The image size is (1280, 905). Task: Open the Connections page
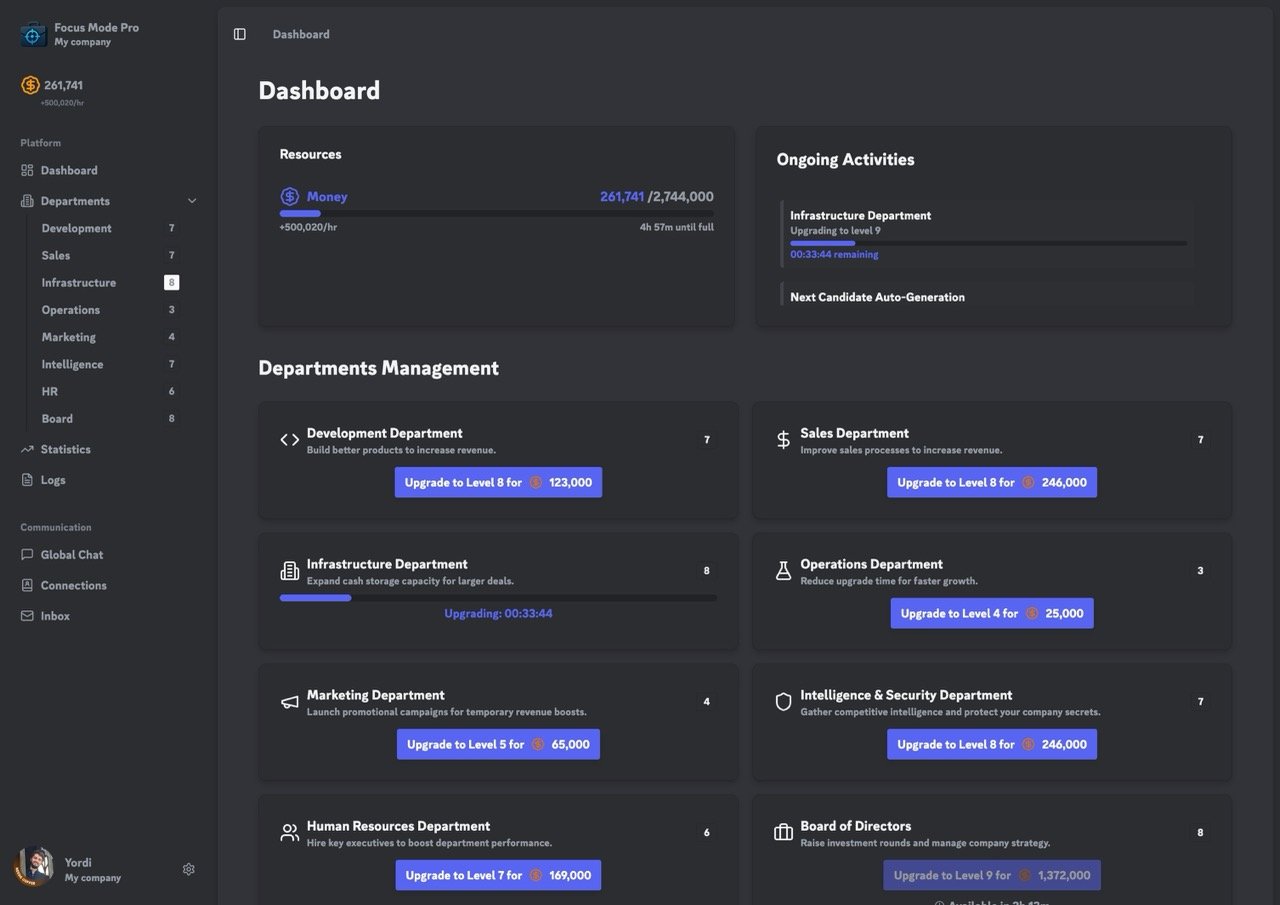75,585
